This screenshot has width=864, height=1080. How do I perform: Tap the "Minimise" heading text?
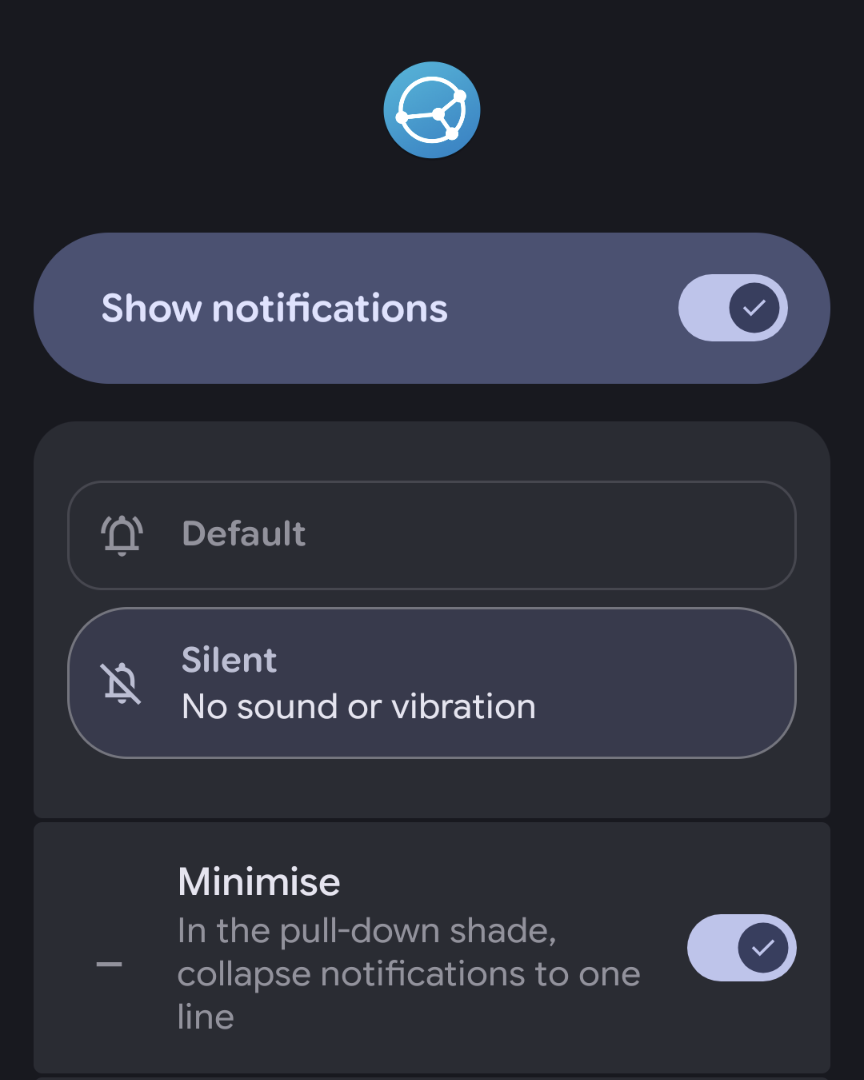(259, 882)
